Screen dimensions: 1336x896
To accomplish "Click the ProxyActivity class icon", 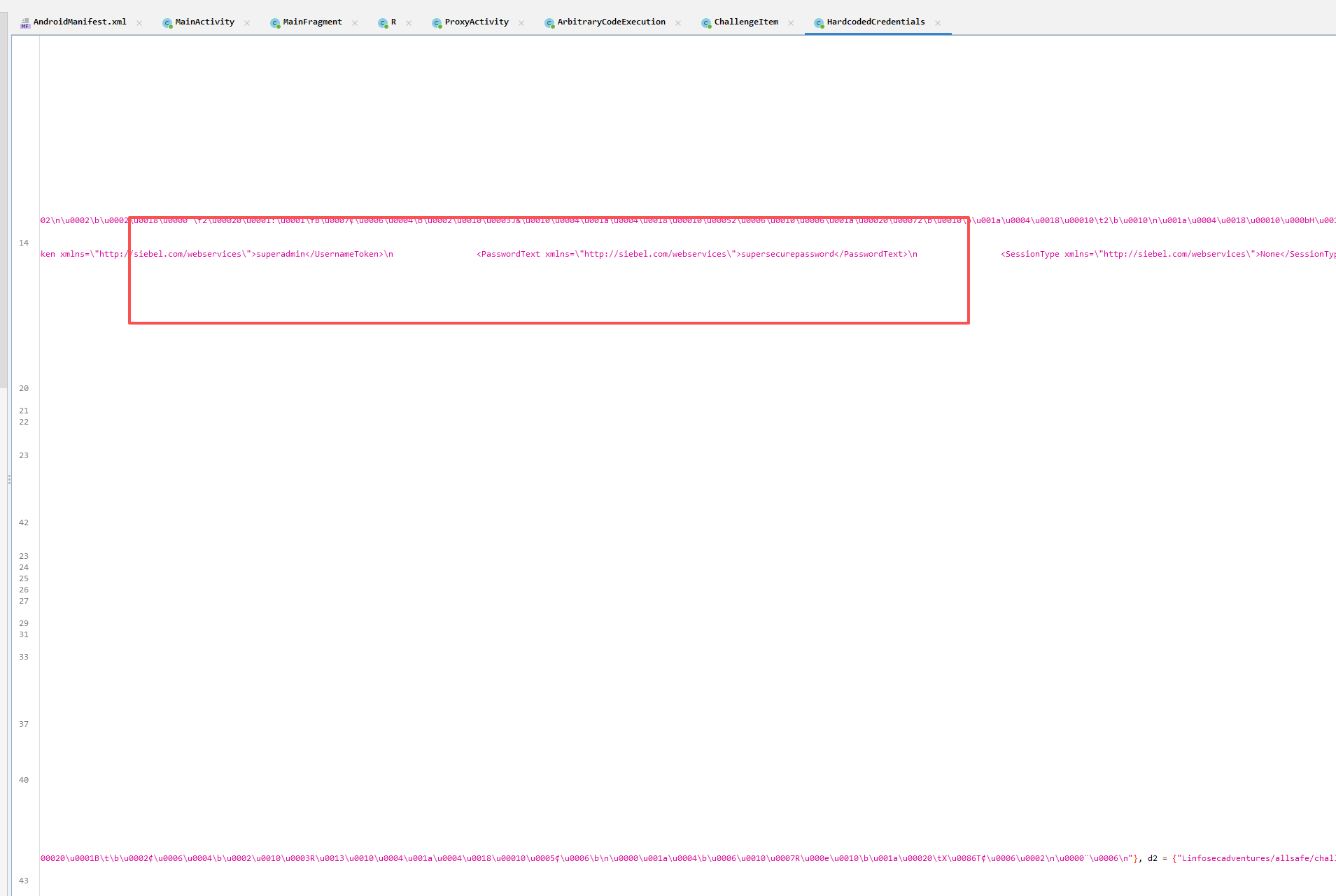I will (x=437, y=23).
